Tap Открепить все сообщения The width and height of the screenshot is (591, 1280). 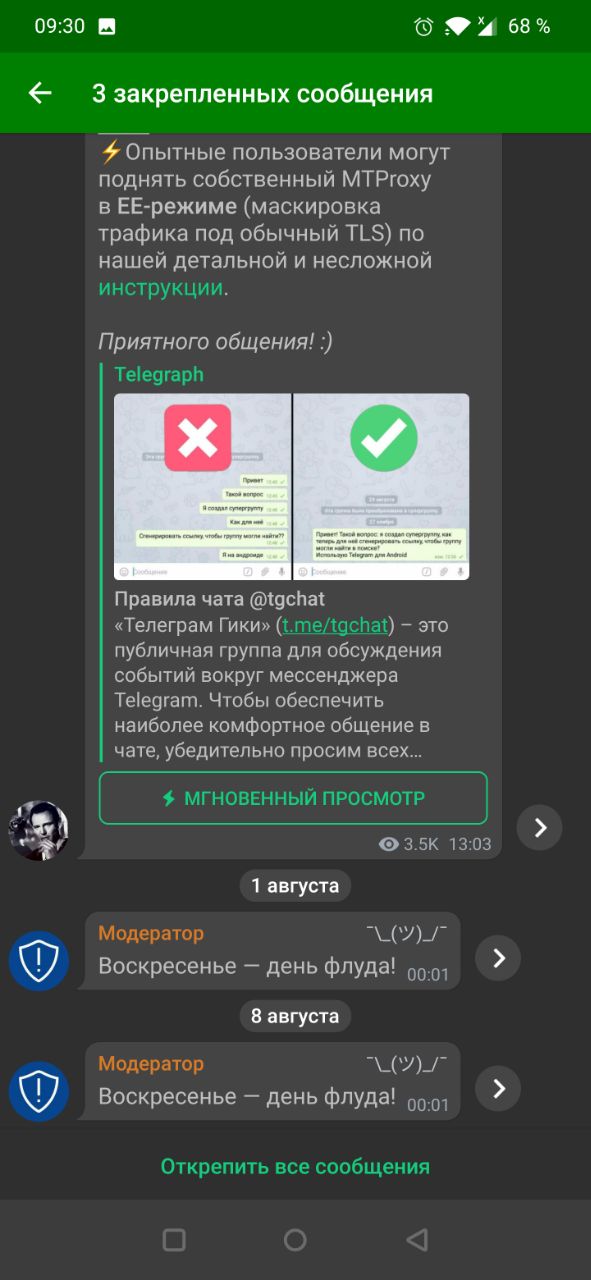pyautogui.click(x=295, y=1166)
